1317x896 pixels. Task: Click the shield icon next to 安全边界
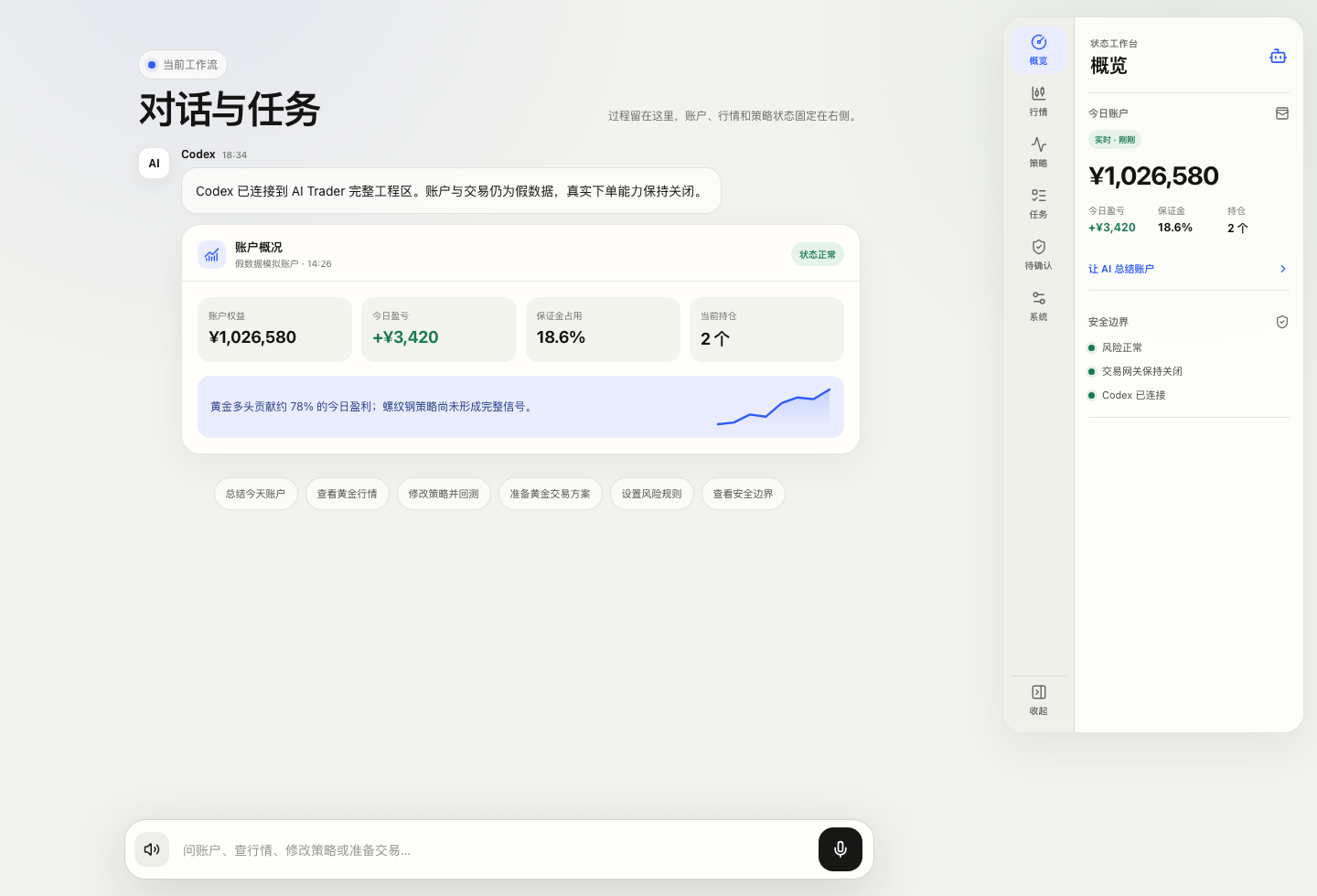click(x=1282, y=322)
